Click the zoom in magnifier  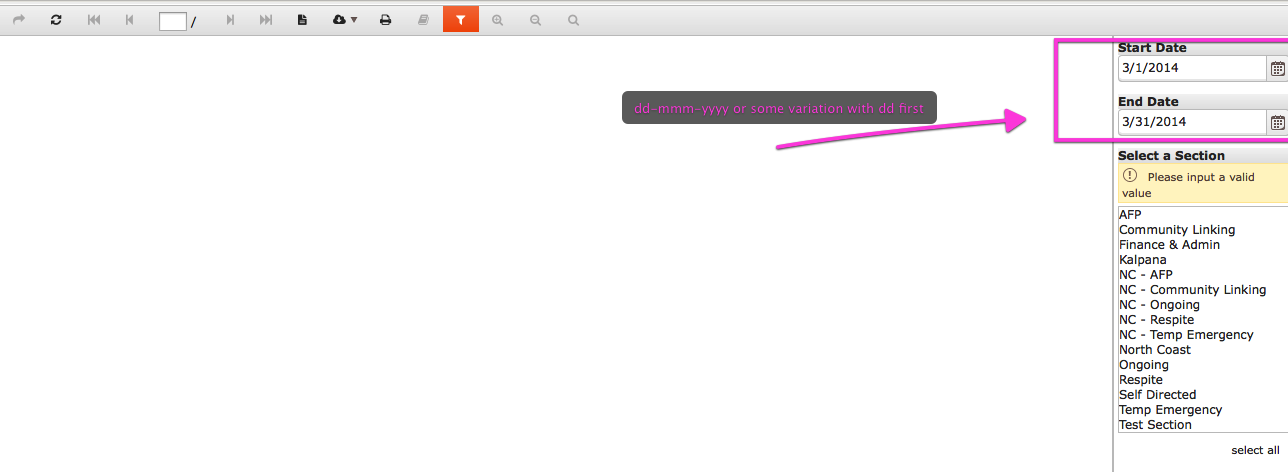pyautogui.click(x=498, y=20)
